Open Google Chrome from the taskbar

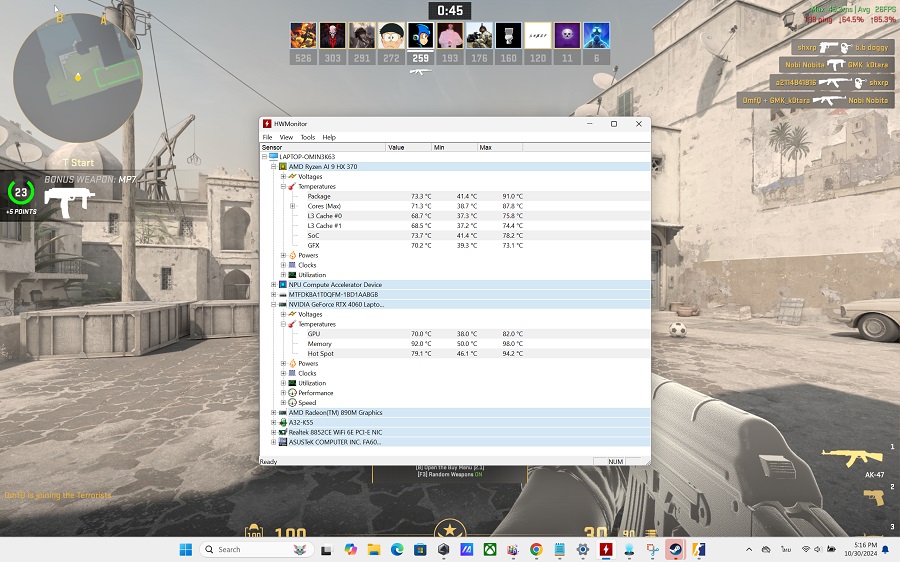[x=536, y=549]
